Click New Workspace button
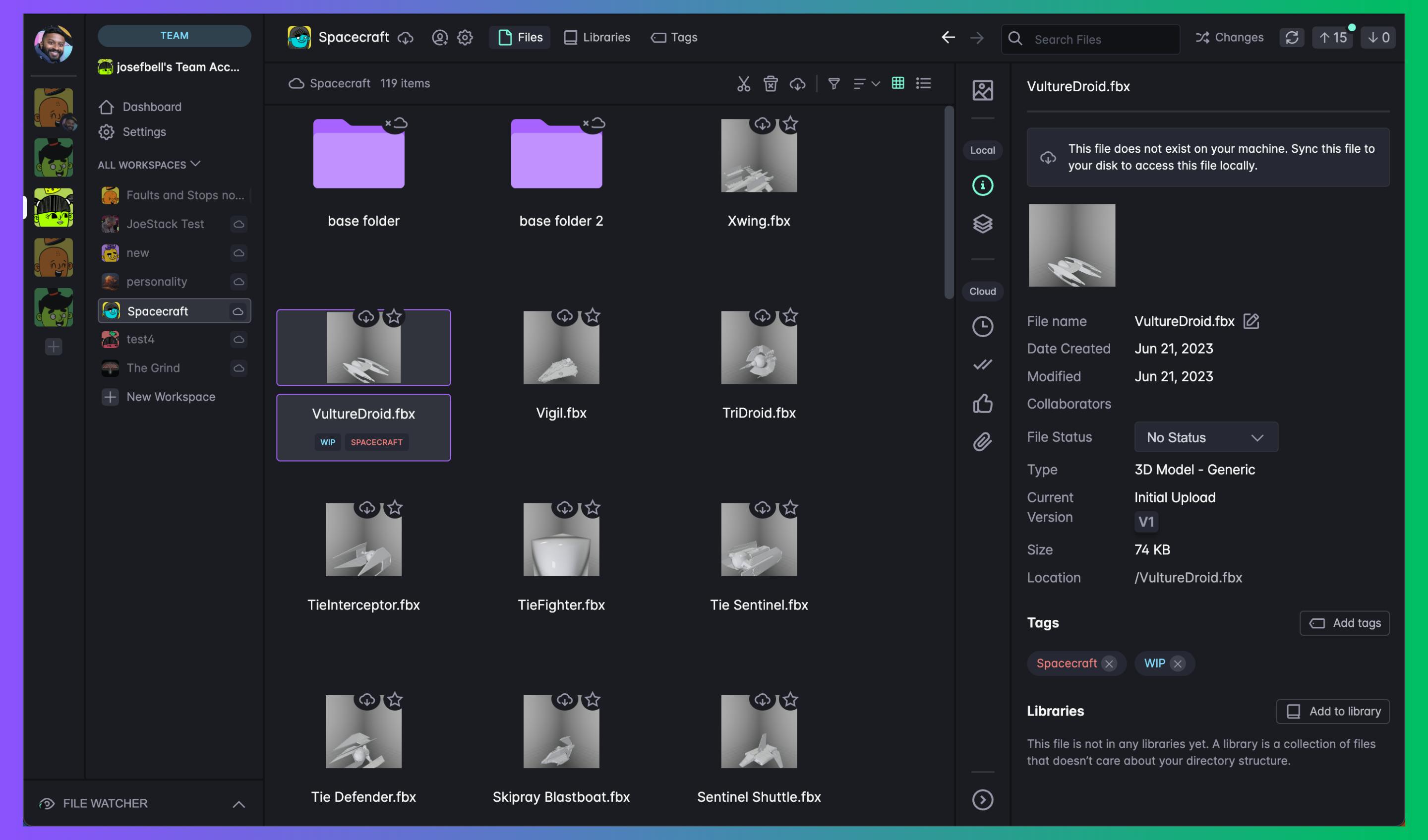 tap(159, 397)
